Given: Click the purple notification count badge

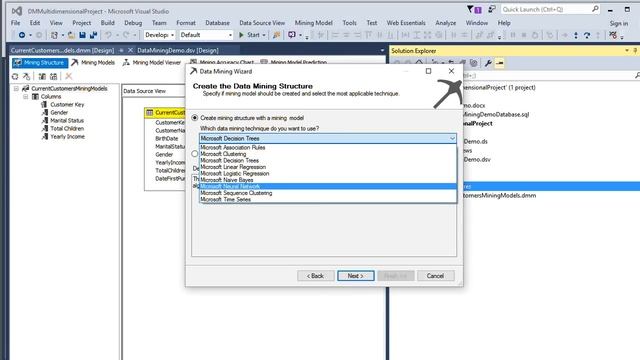Looking at the screenshot, I should click(478, 10).
